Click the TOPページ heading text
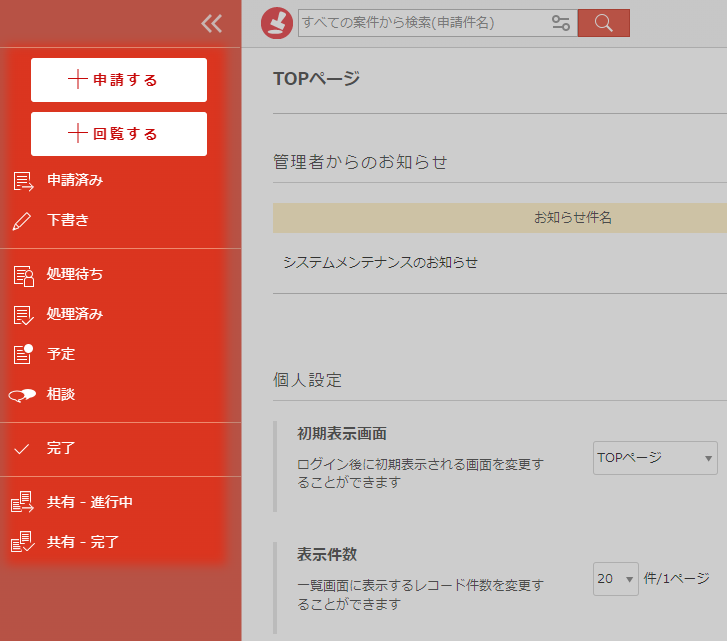 316,79
